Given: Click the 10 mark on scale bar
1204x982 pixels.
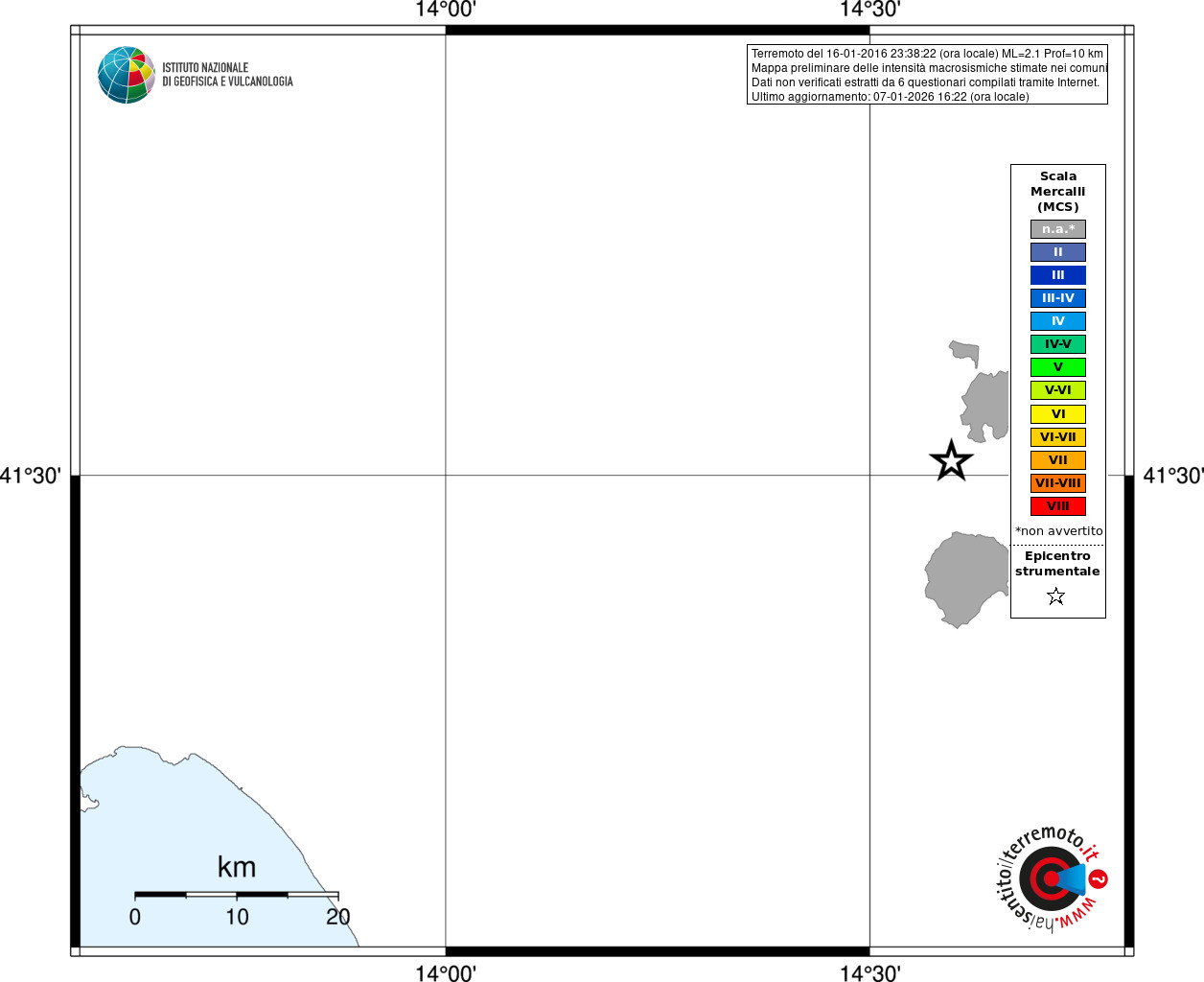Looking at the screenshot, I should pos(237,917).
